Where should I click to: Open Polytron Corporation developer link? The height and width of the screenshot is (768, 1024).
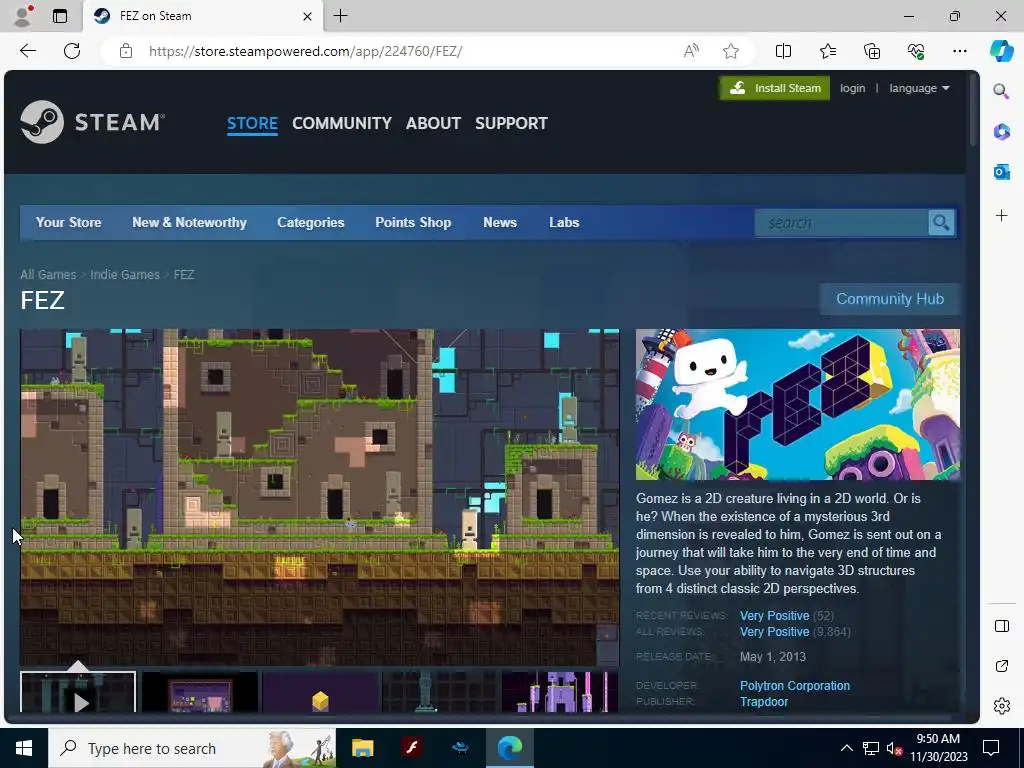(795, 686)
